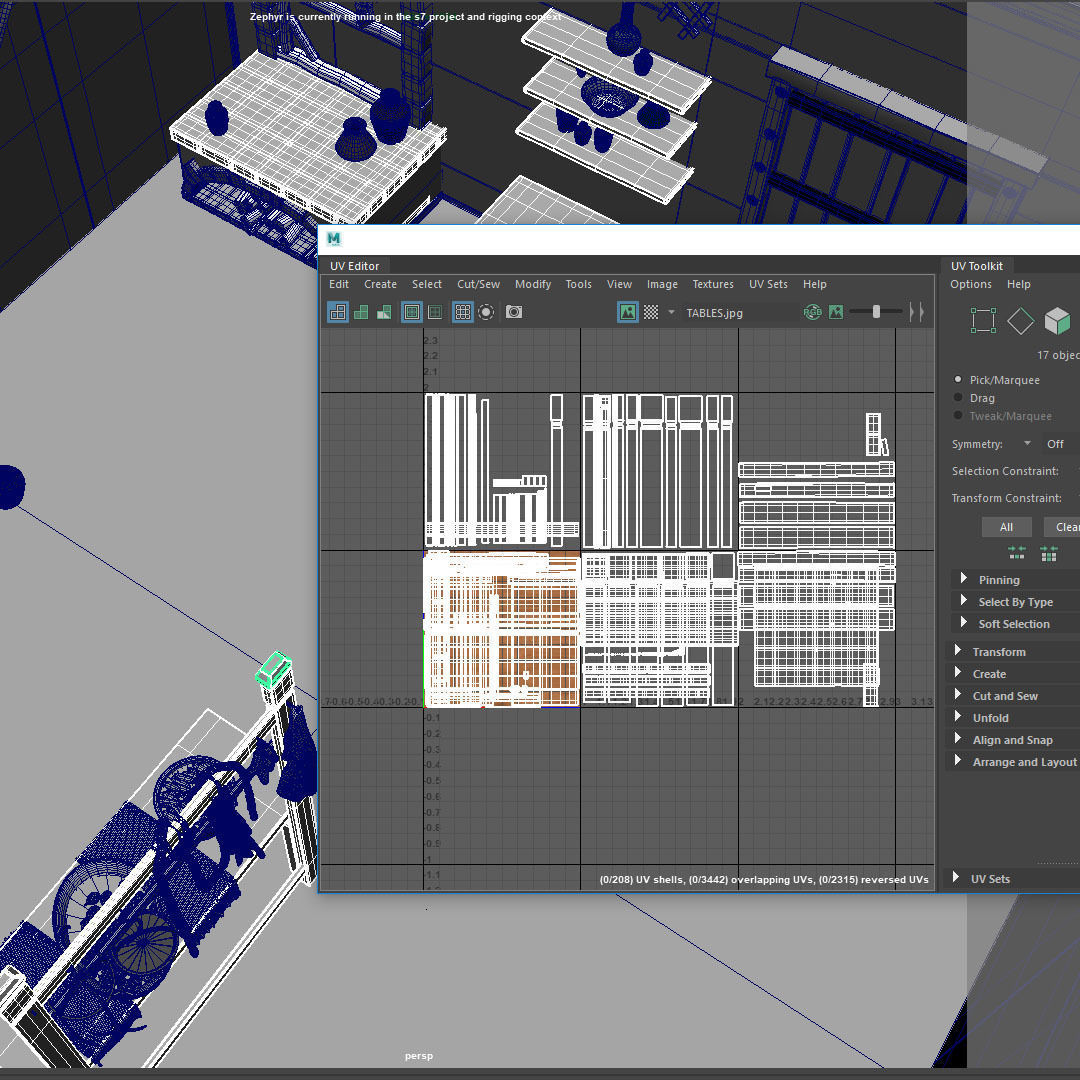The height and width of the screenshot is (1080, 1080).
Task: Expand the Create section
Action: [957, 672]
